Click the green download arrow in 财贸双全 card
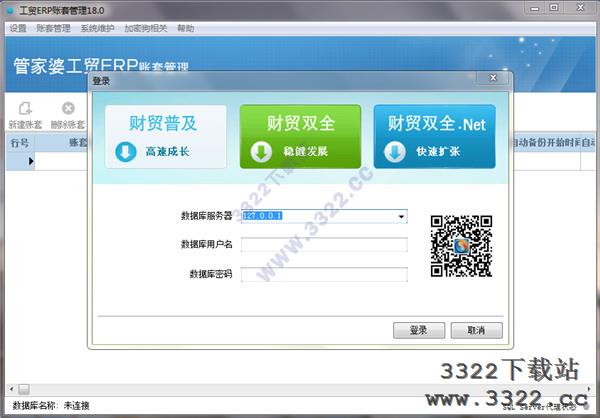Viewport: 600px width, 418px height. pos(261,152)
